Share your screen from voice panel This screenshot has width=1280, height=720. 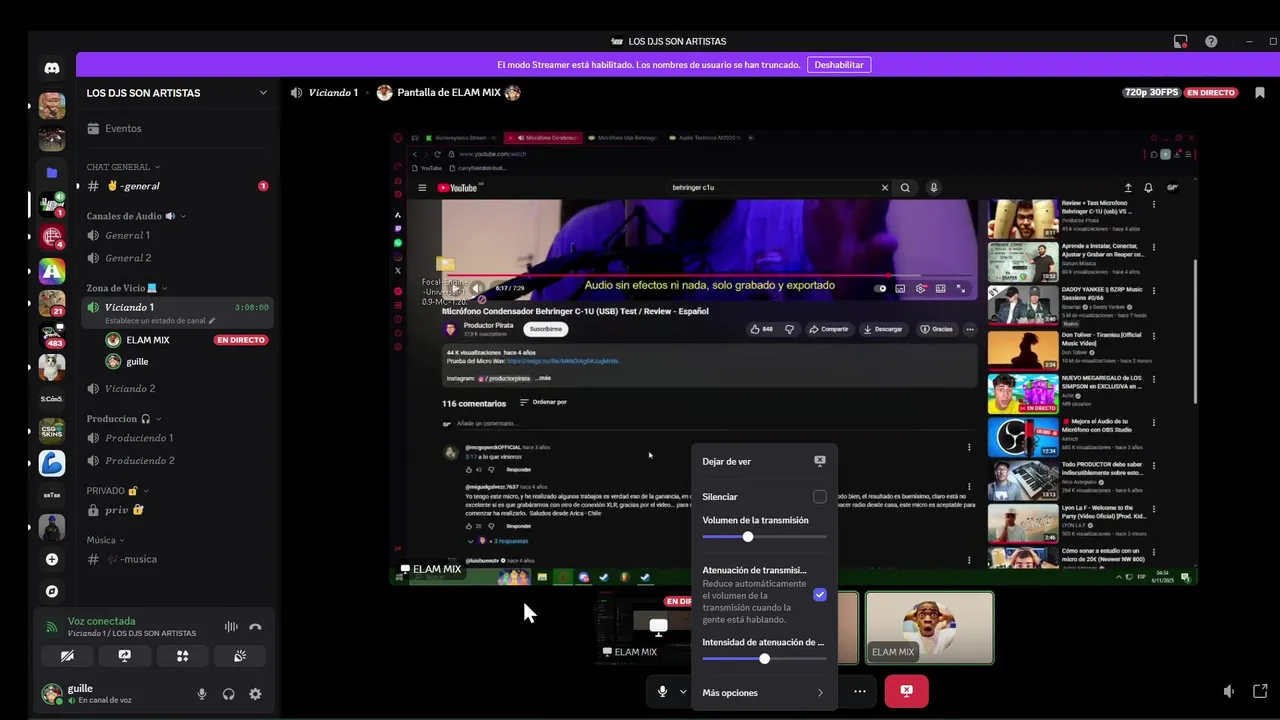pos(124,656)
